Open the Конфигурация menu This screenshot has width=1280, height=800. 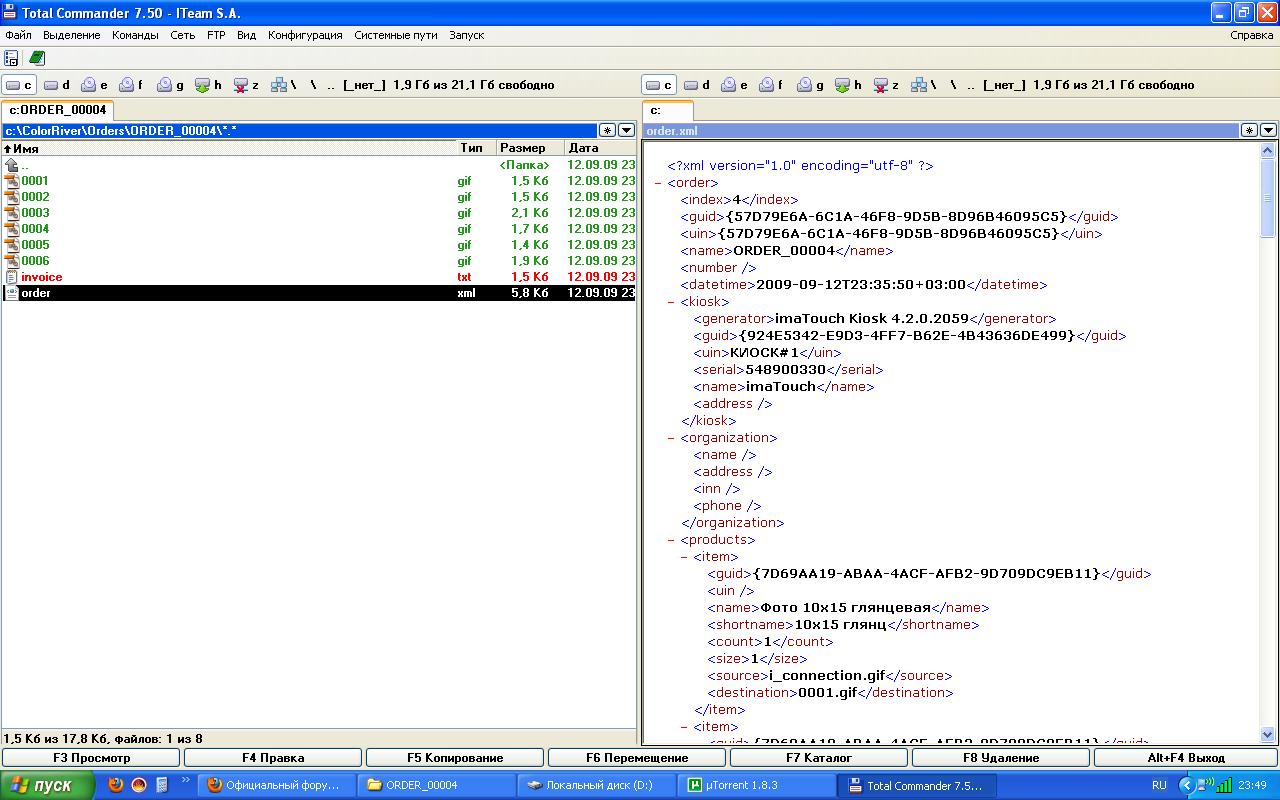(x=305, y=35)
